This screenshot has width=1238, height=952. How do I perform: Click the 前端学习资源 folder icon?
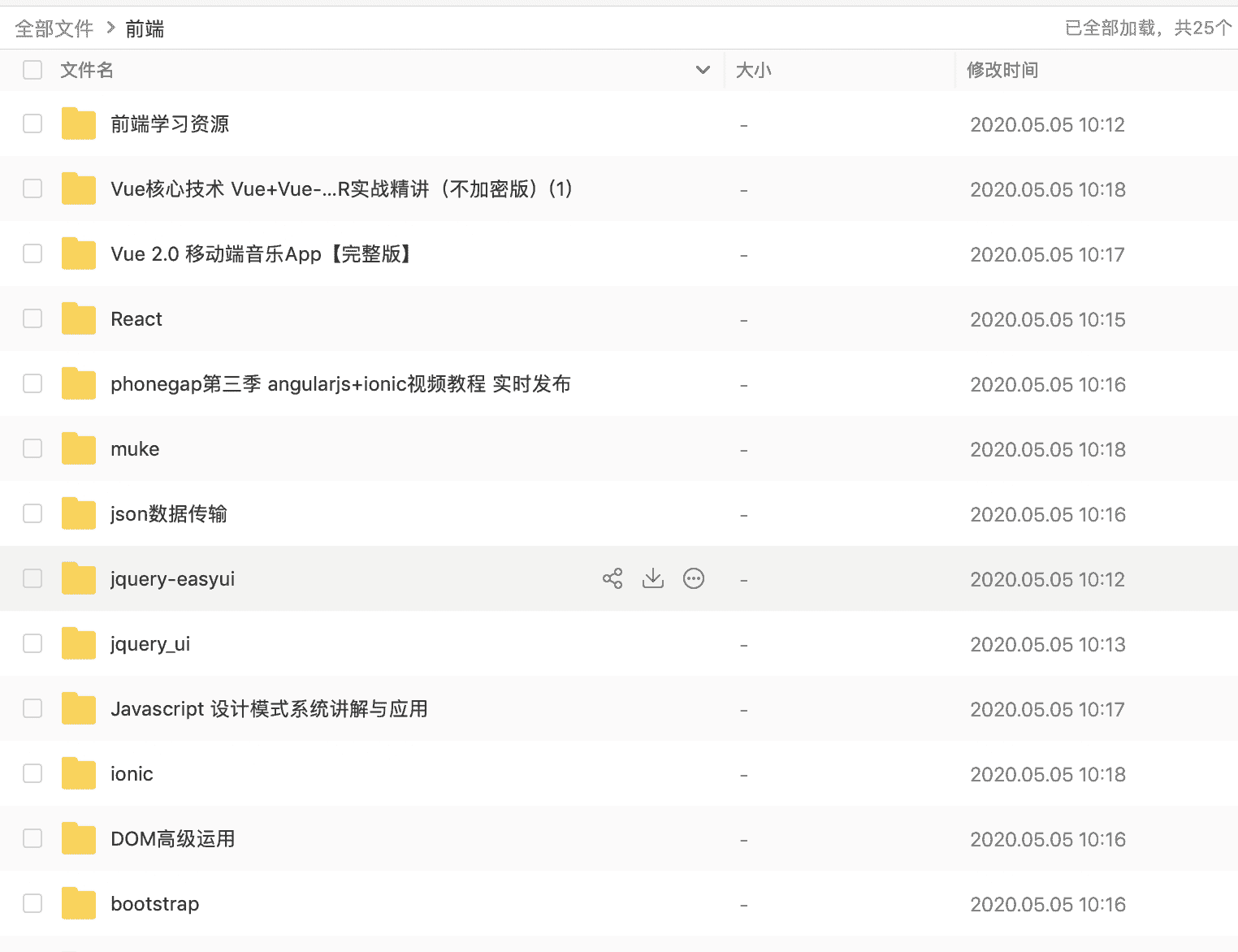[x=79, y=123]
